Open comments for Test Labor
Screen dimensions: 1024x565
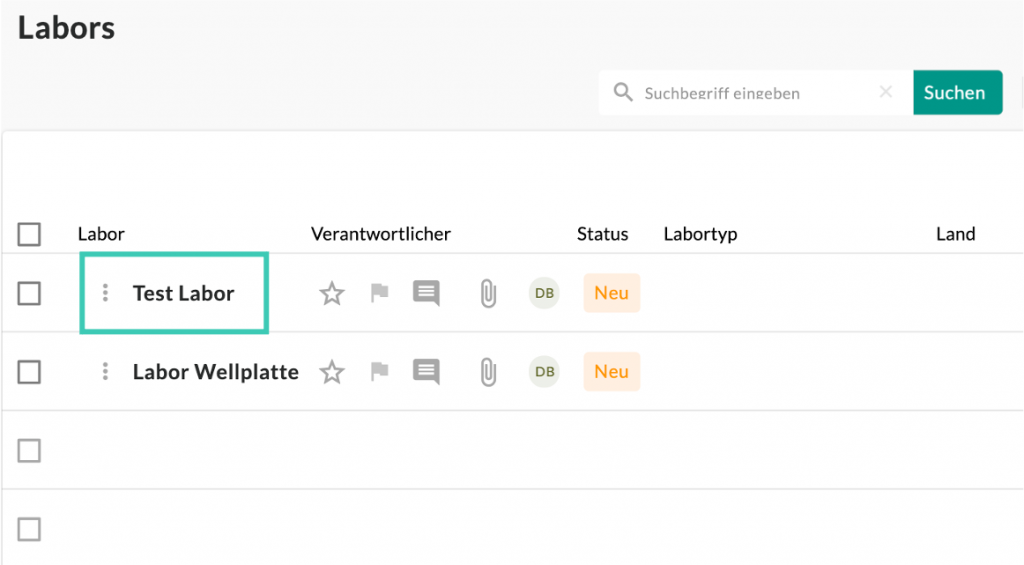click(426, 294)
